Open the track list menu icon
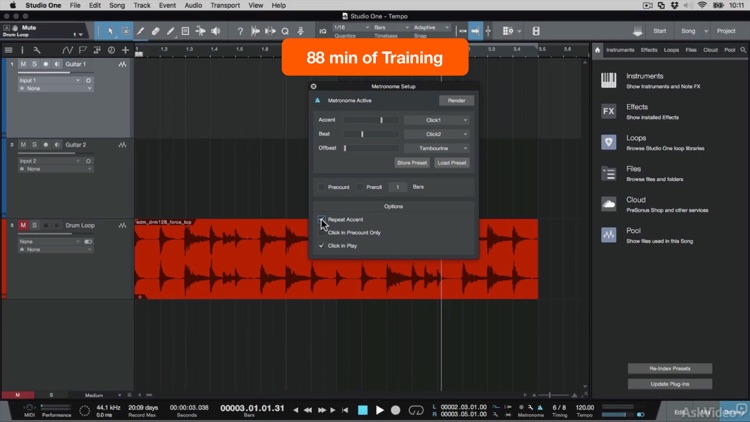Screen dimensions: 750x422 (9, 50)
